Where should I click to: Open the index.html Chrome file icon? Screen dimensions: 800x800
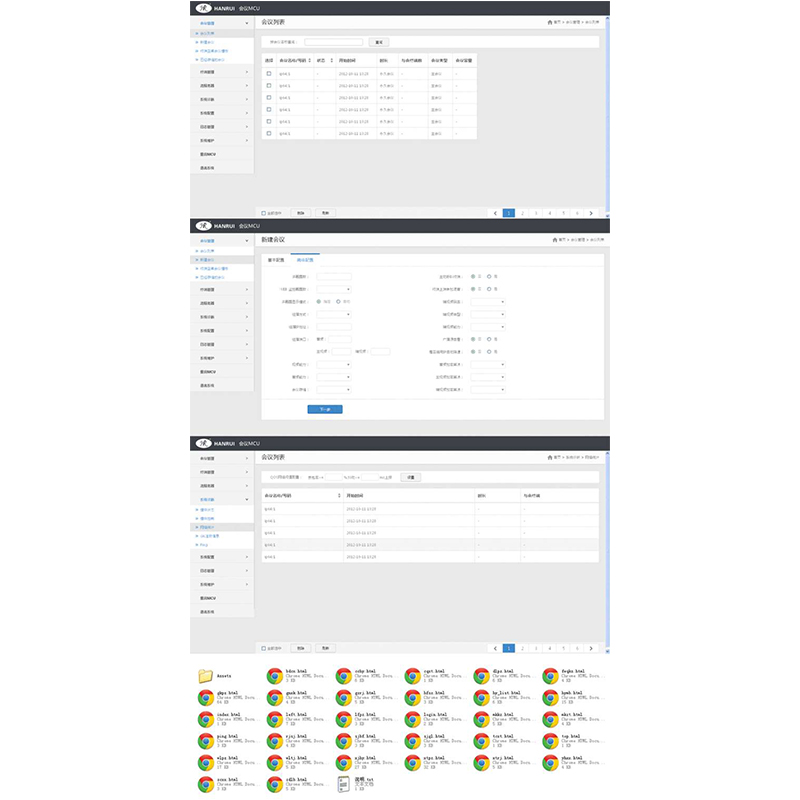click(205, 719)
